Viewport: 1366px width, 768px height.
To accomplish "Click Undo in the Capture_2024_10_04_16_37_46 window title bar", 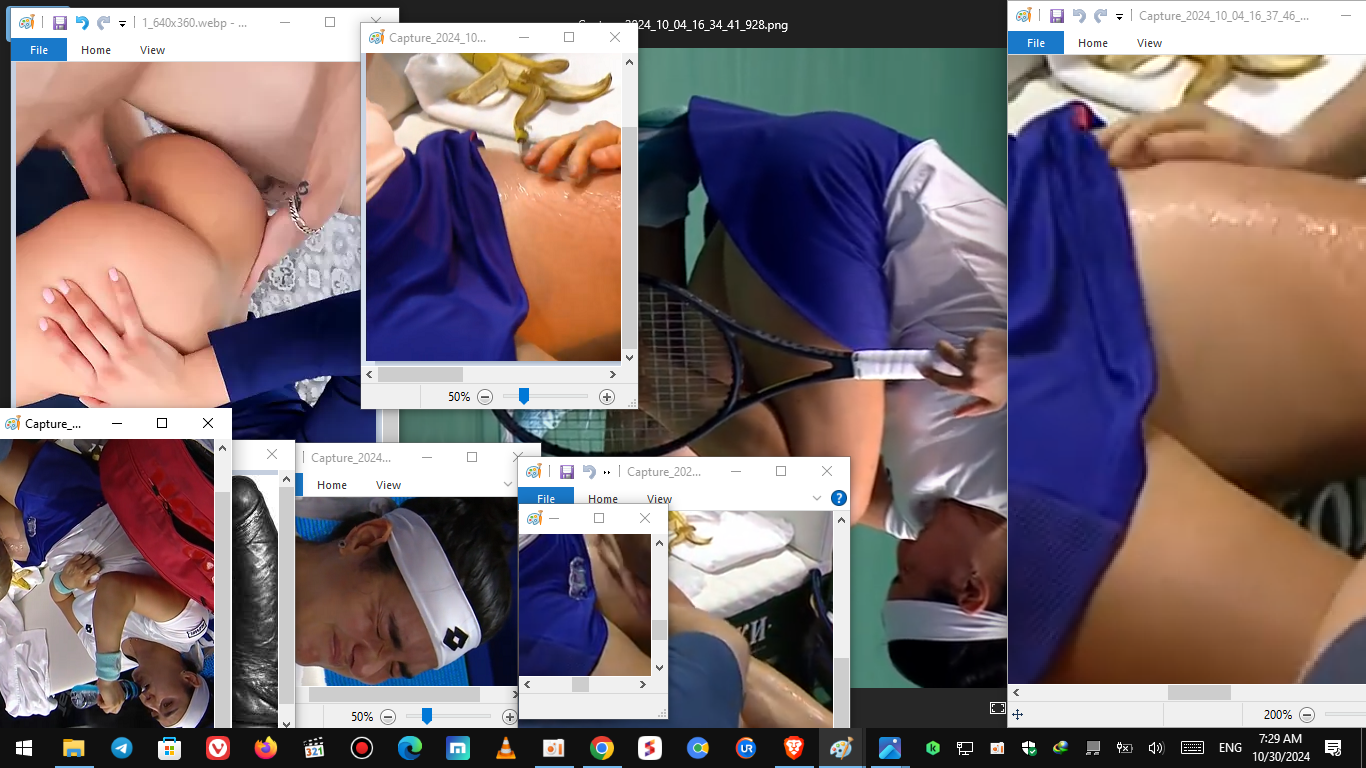I will [1079, 15].
